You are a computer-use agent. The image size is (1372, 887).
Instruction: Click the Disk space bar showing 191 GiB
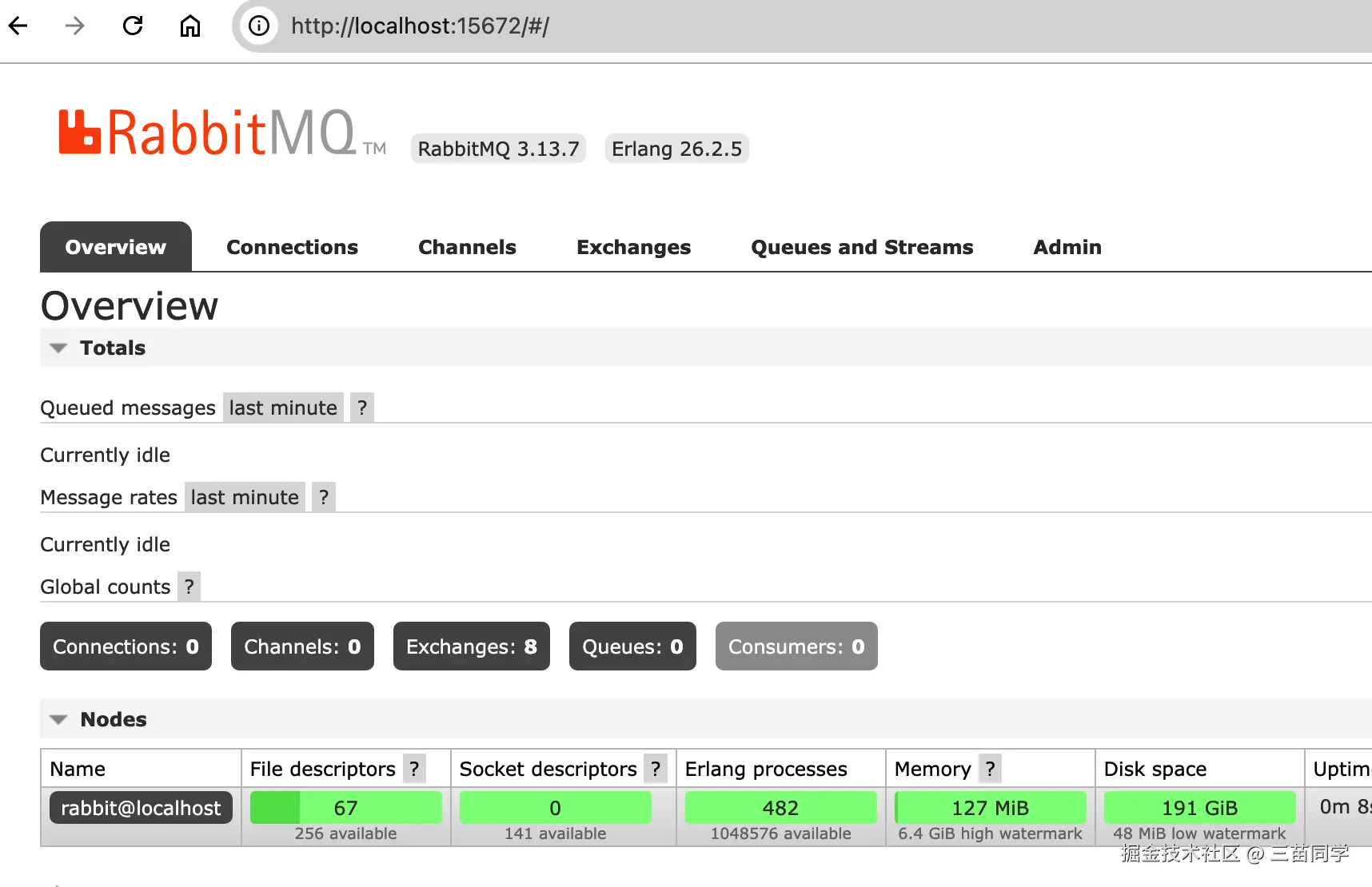click(1200, 808)
